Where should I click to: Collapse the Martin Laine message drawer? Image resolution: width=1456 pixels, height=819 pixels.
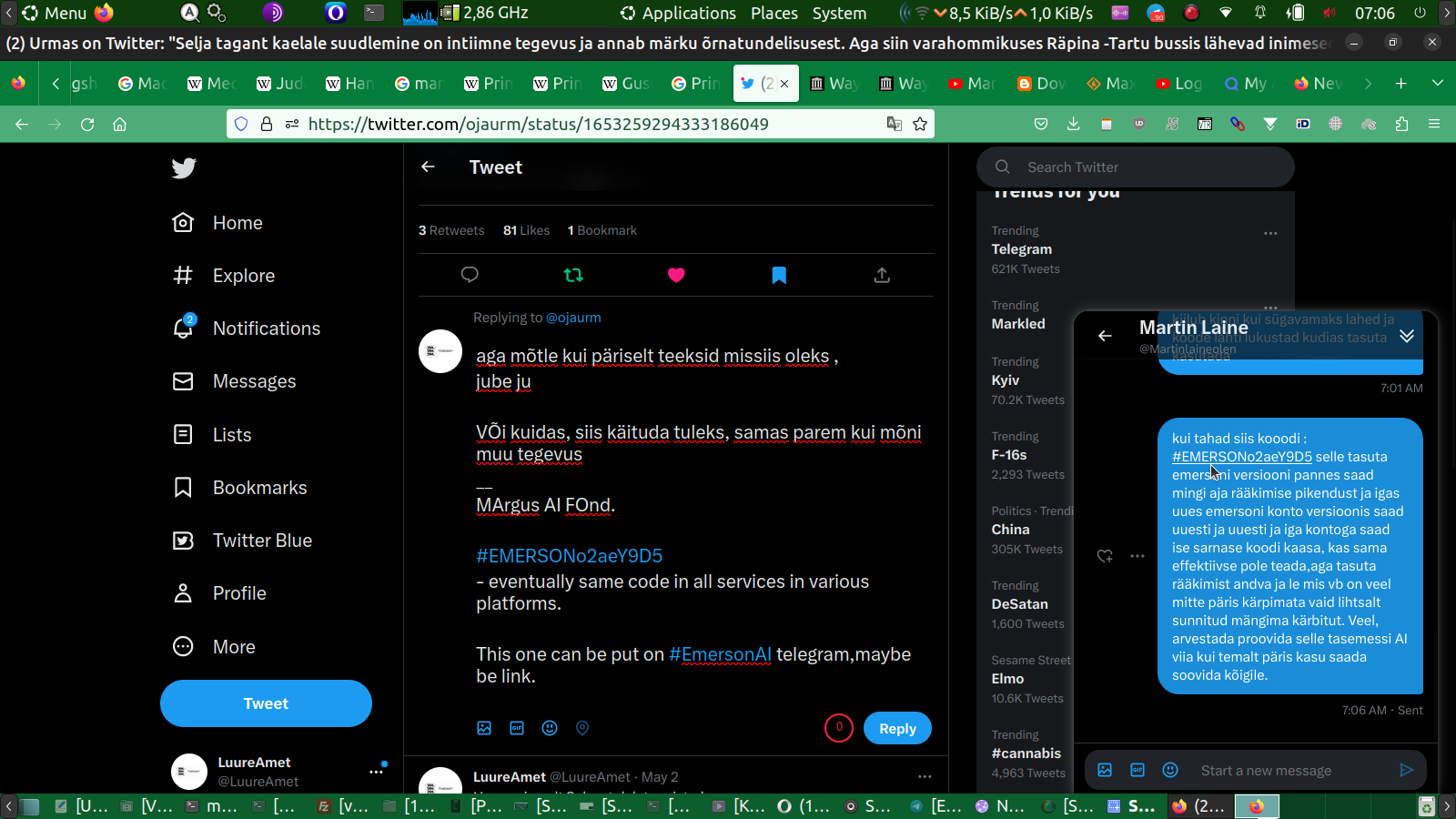point(1407,336)
